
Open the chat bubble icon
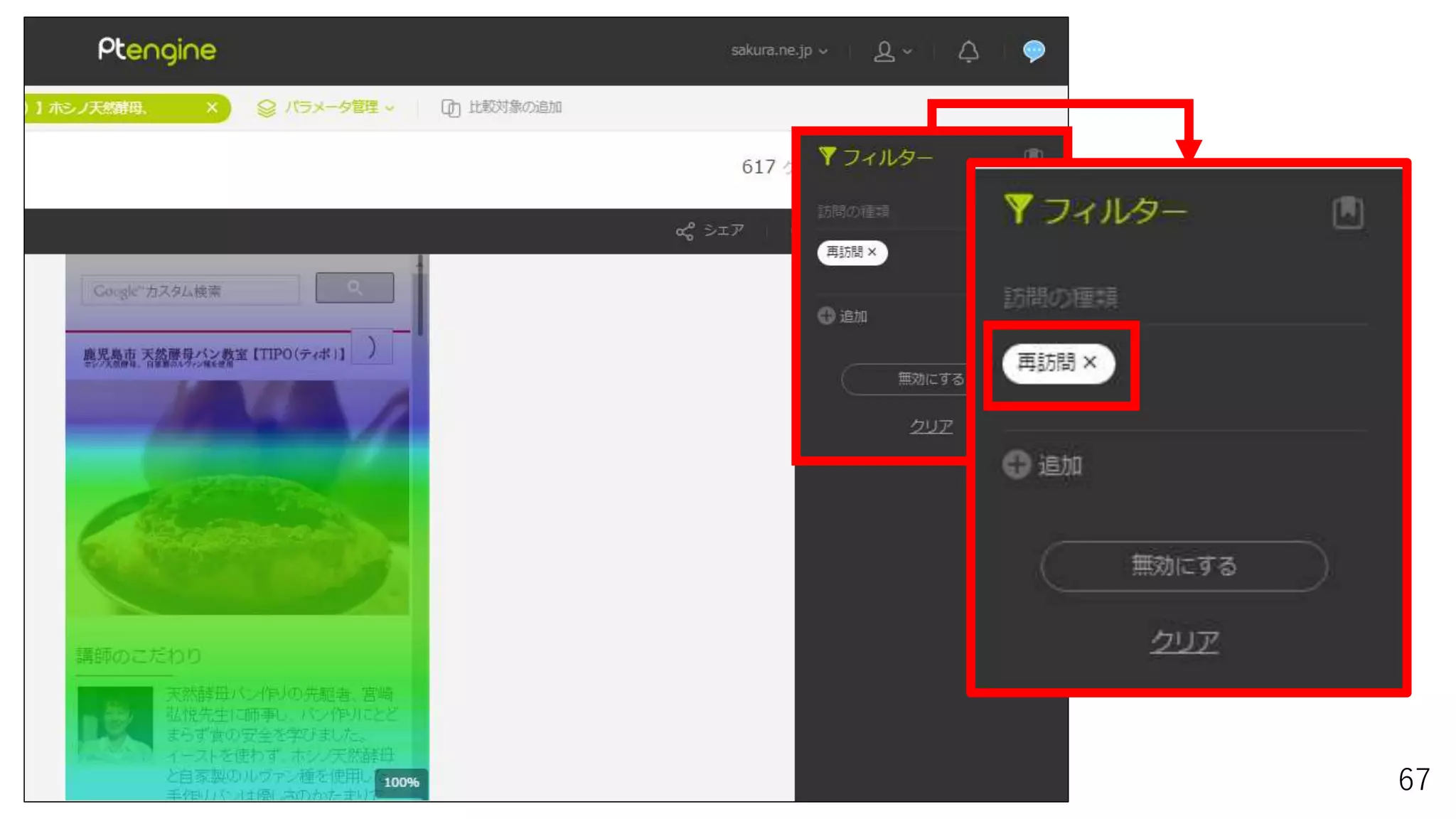(x=1034, y=50)
